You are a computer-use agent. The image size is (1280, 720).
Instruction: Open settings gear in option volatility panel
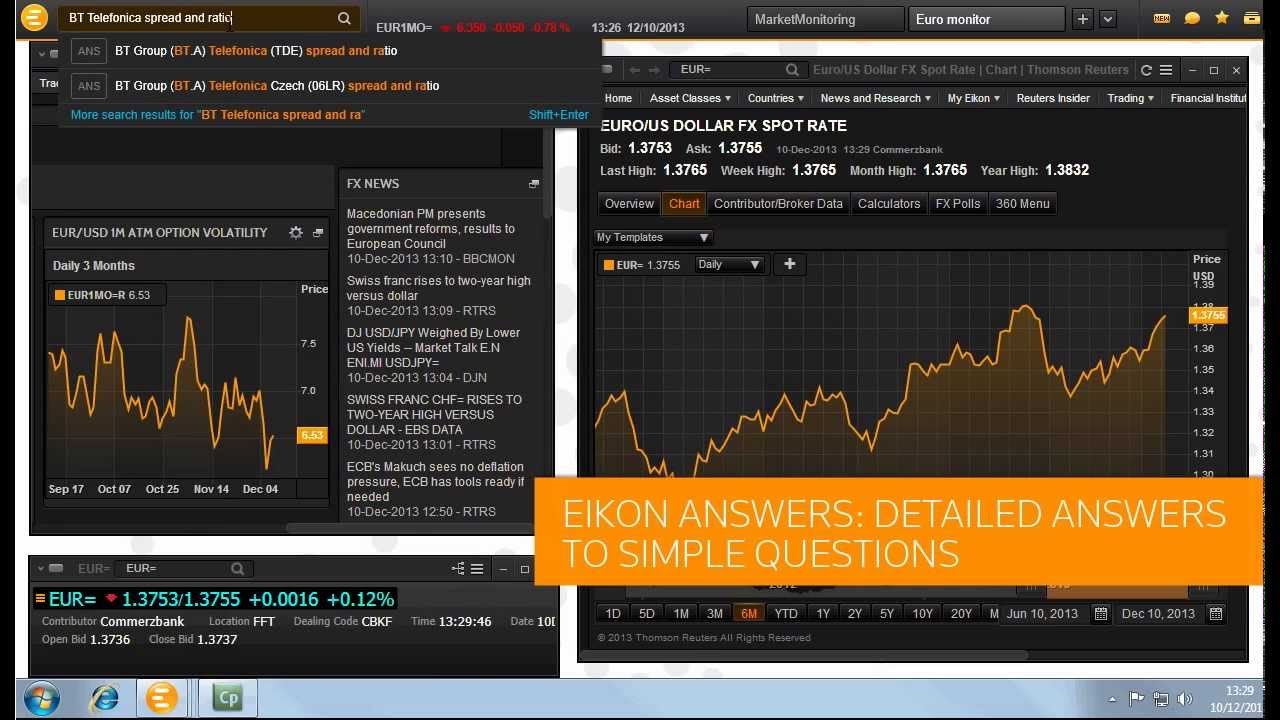296,232
